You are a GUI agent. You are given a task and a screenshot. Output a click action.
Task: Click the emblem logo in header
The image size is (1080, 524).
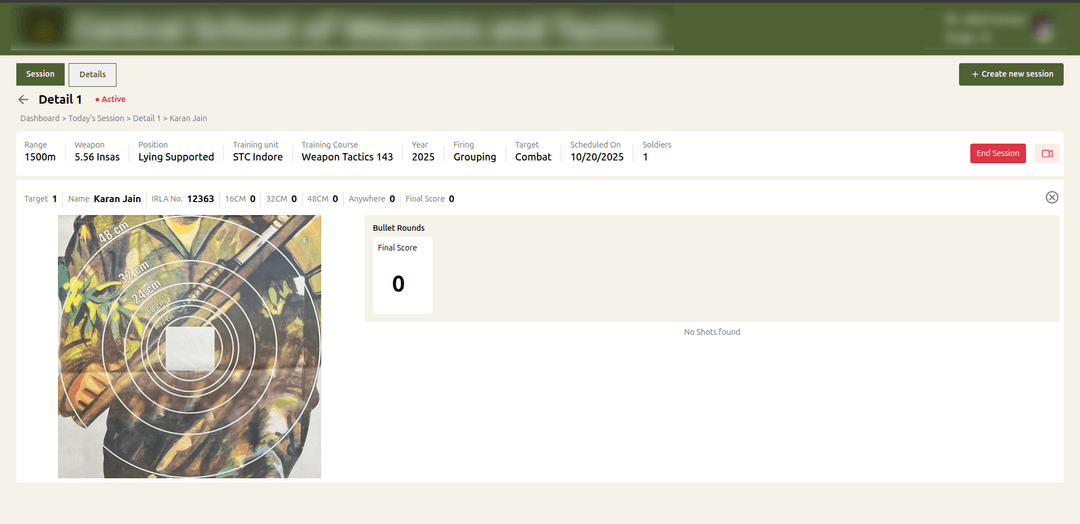(40, 28)
